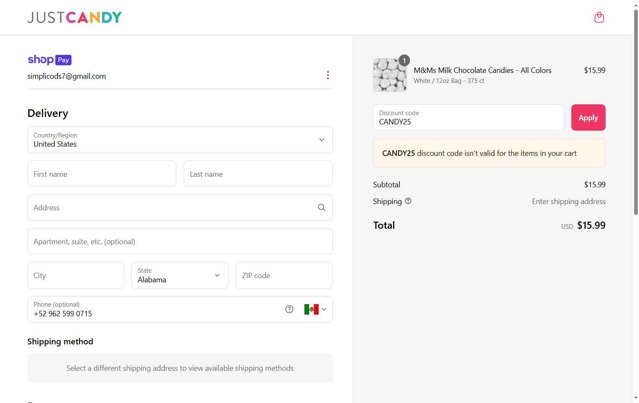
Task: Click the address search magnifier icon
Action: click(322, 208)
